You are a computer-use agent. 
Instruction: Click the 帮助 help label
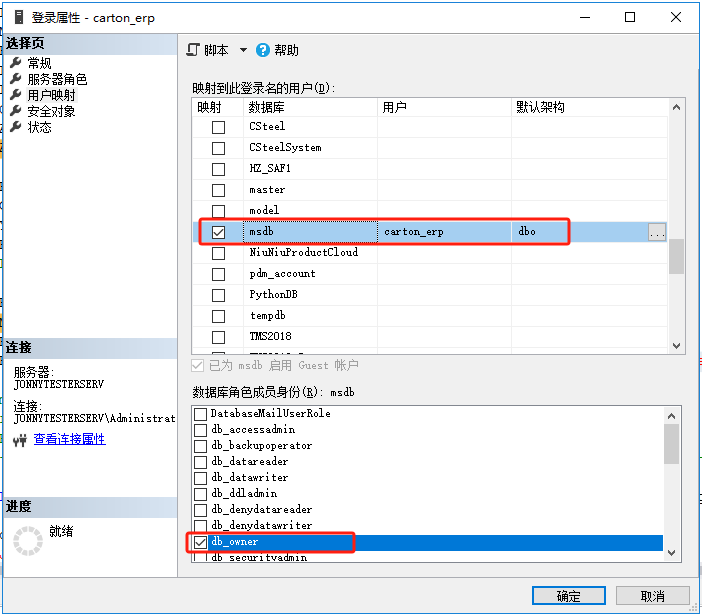pos(286,50)
